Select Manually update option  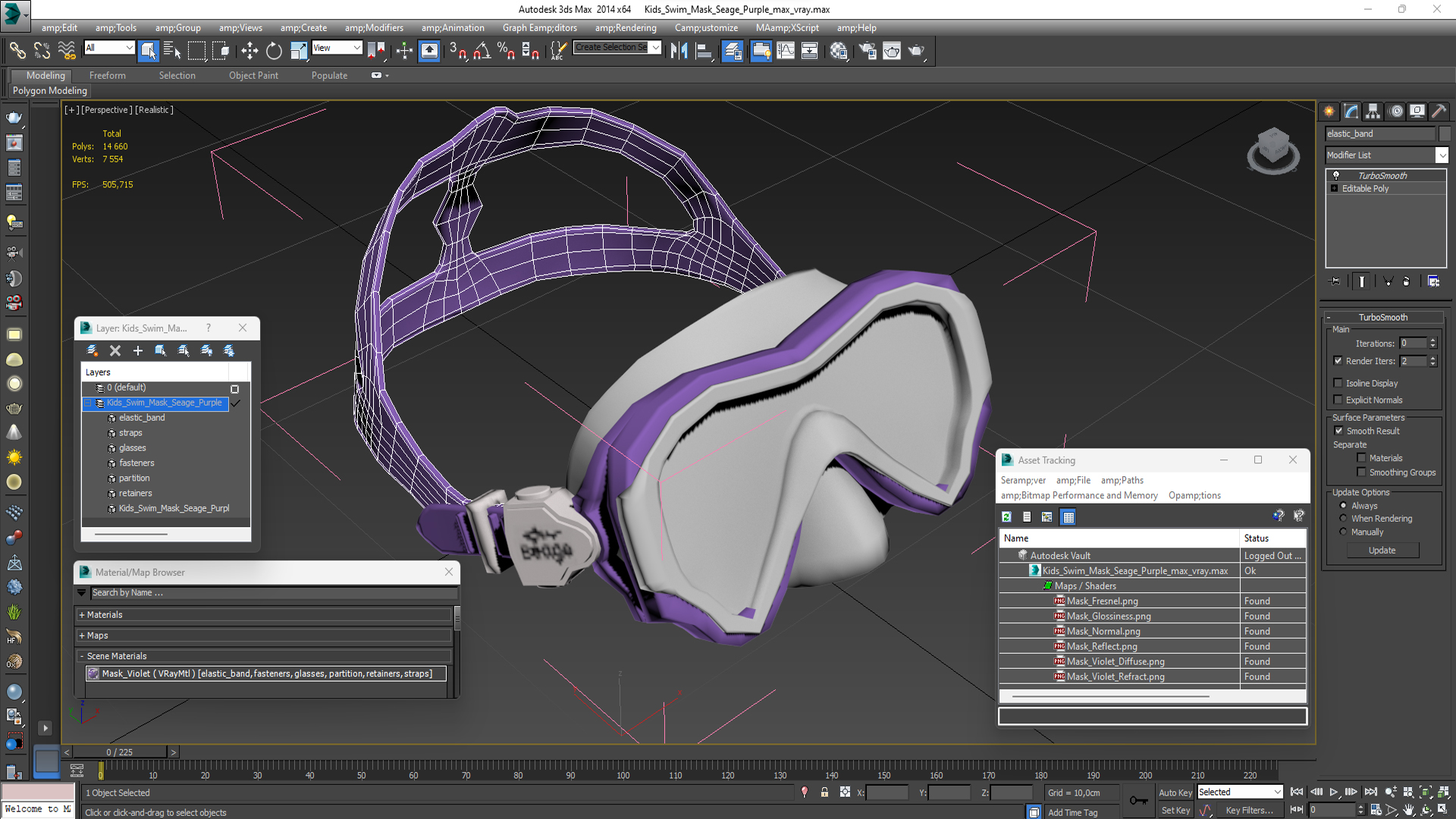[x=1344, y=532]
